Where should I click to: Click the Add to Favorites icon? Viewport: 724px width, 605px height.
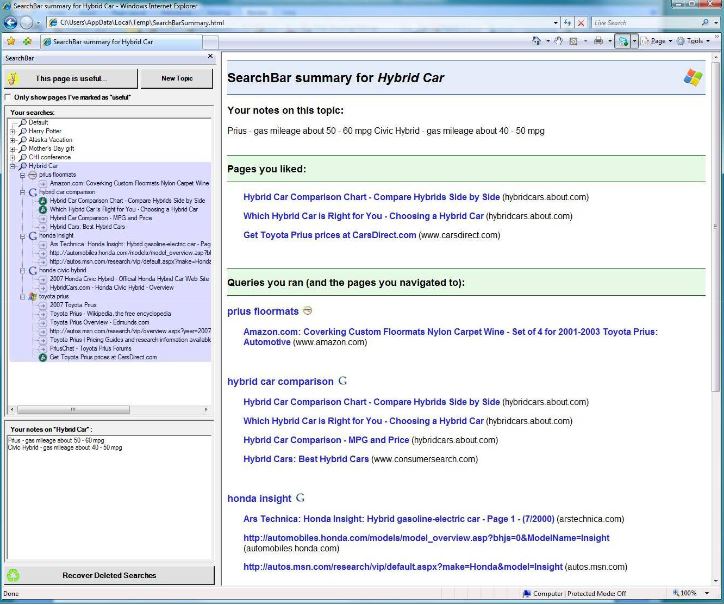click(27, 41)
